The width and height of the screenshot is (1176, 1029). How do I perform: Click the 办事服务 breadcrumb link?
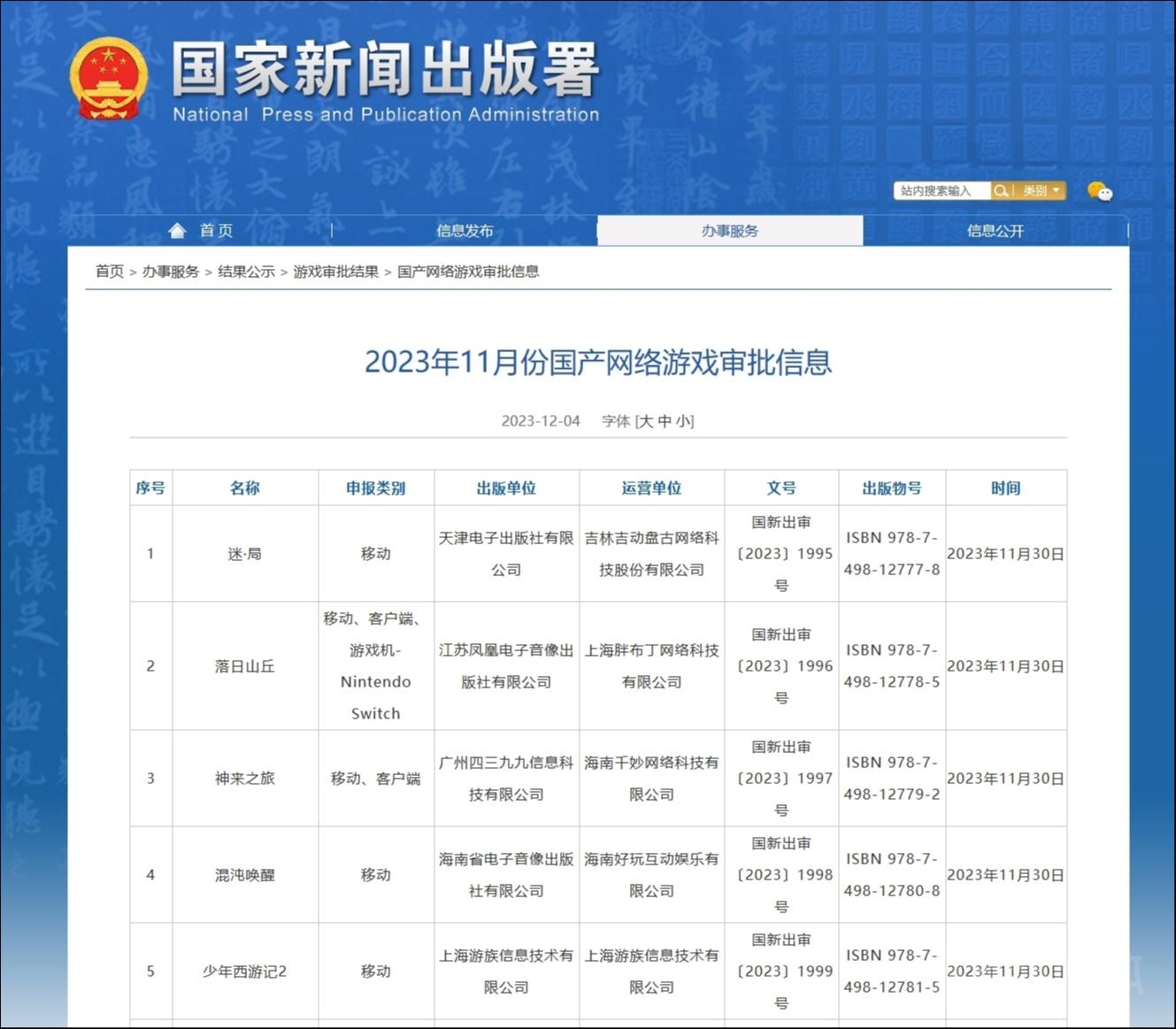[171, 272]
